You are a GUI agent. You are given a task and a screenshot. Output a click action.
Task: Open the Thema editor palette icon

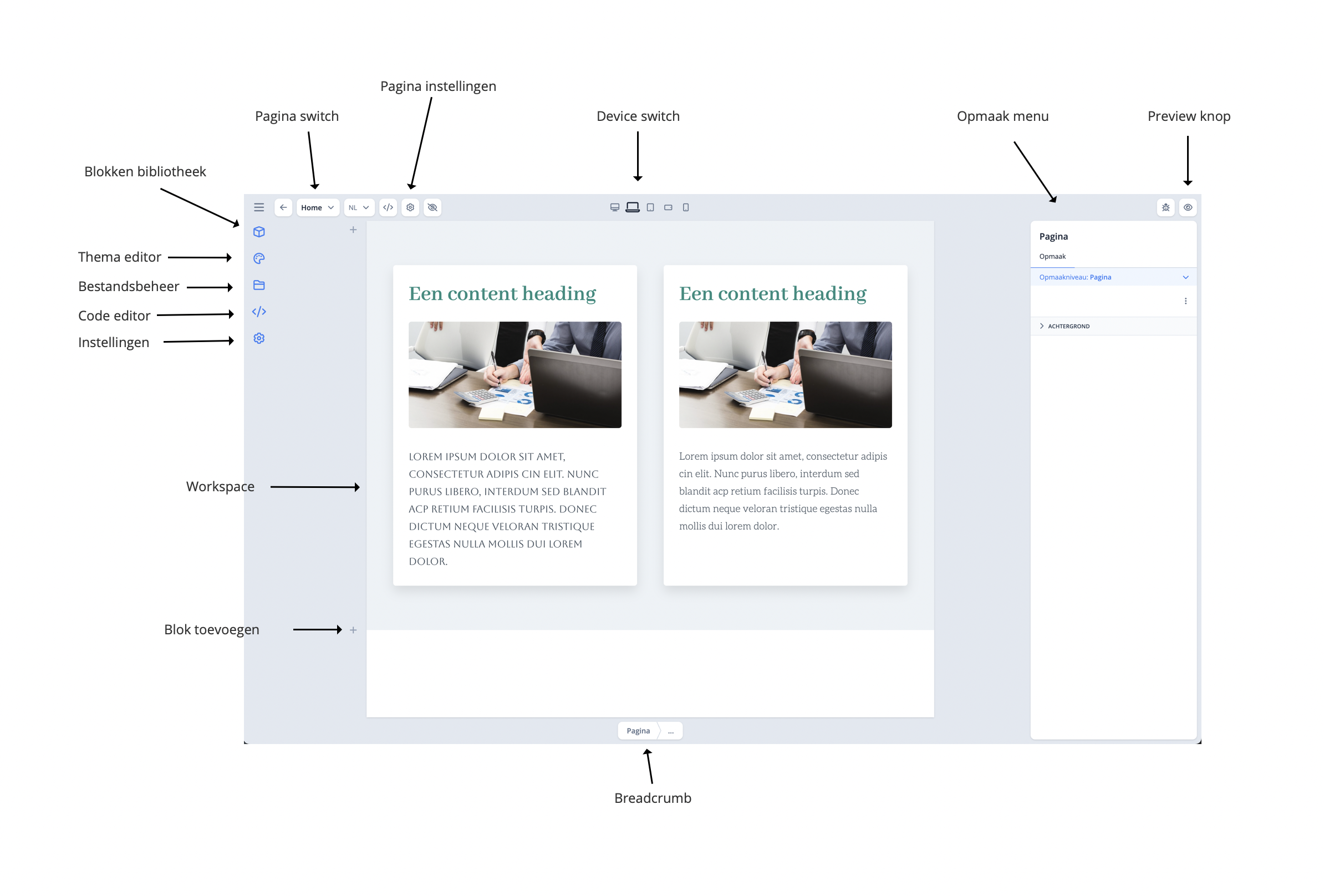(259, 258)
